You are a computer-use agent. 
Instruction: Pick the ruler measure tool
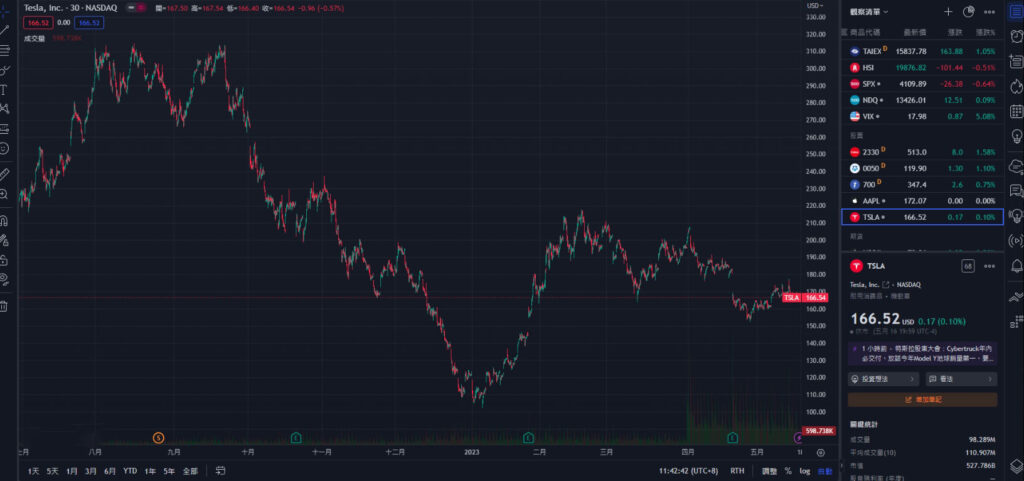pyautogui.click(x=5, y=174)
